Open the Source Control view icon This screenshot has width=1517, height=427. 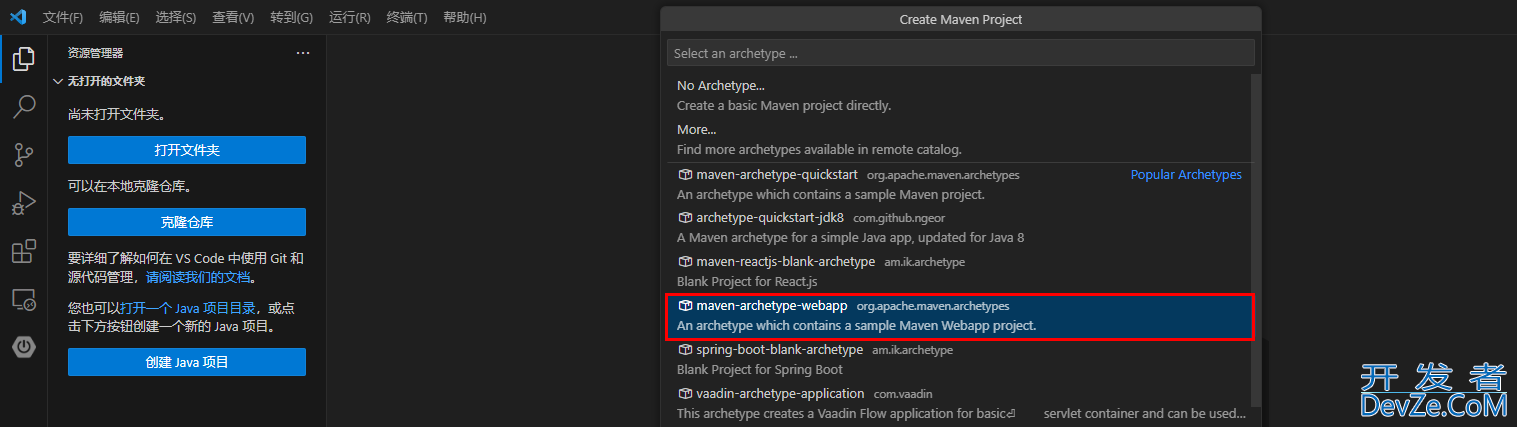(24, 154)
